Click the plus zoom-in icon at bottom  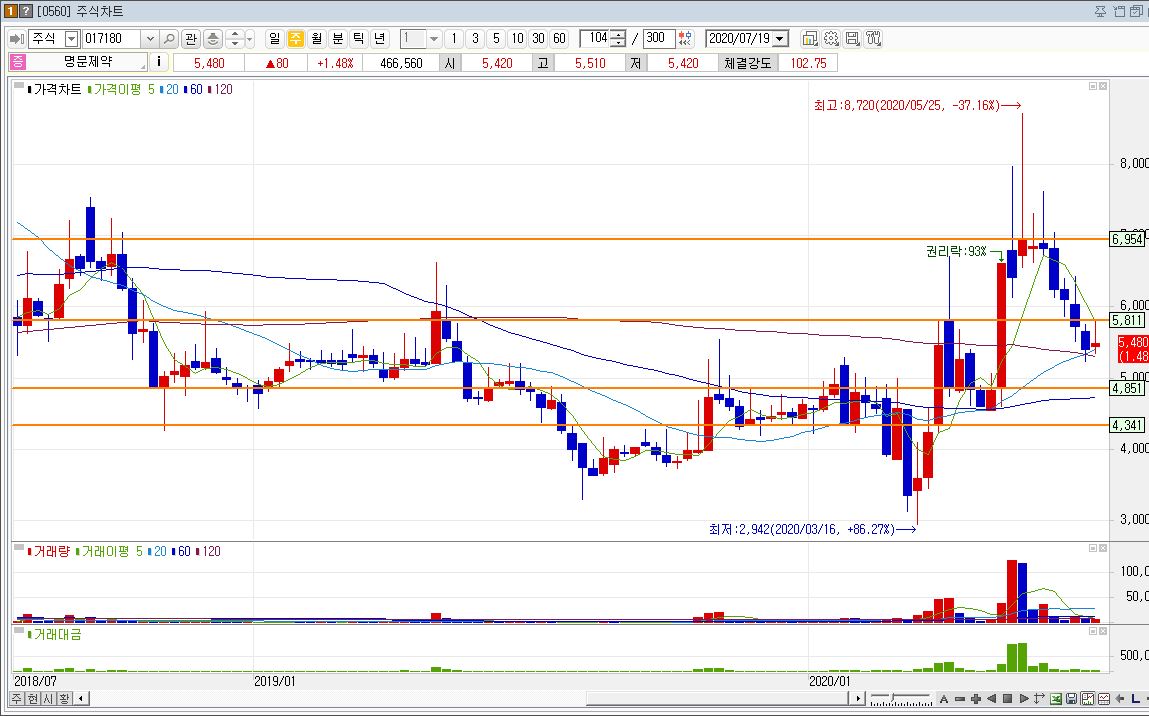pos(976,699)
